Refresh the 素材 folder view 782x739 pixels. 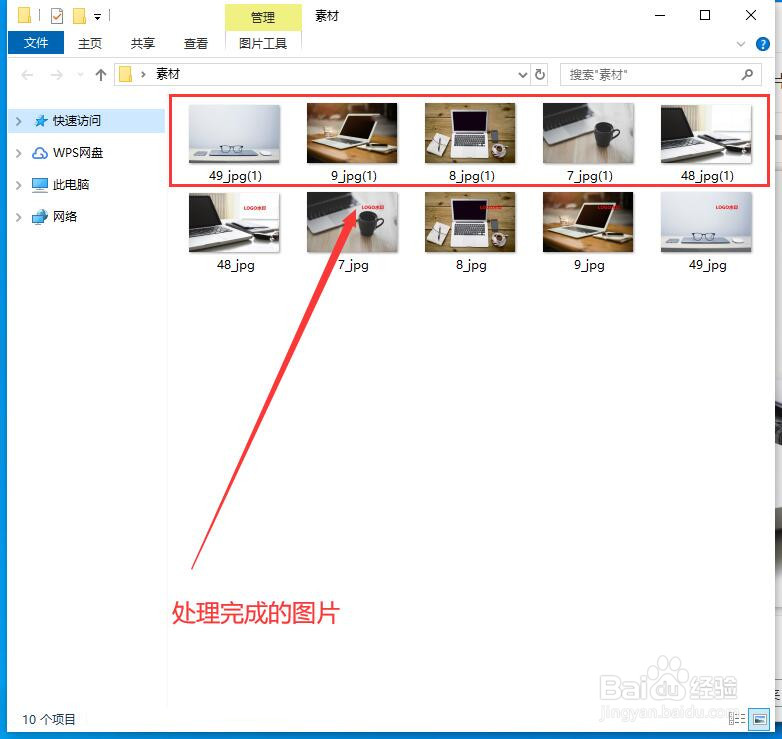[x=540, y=75]
